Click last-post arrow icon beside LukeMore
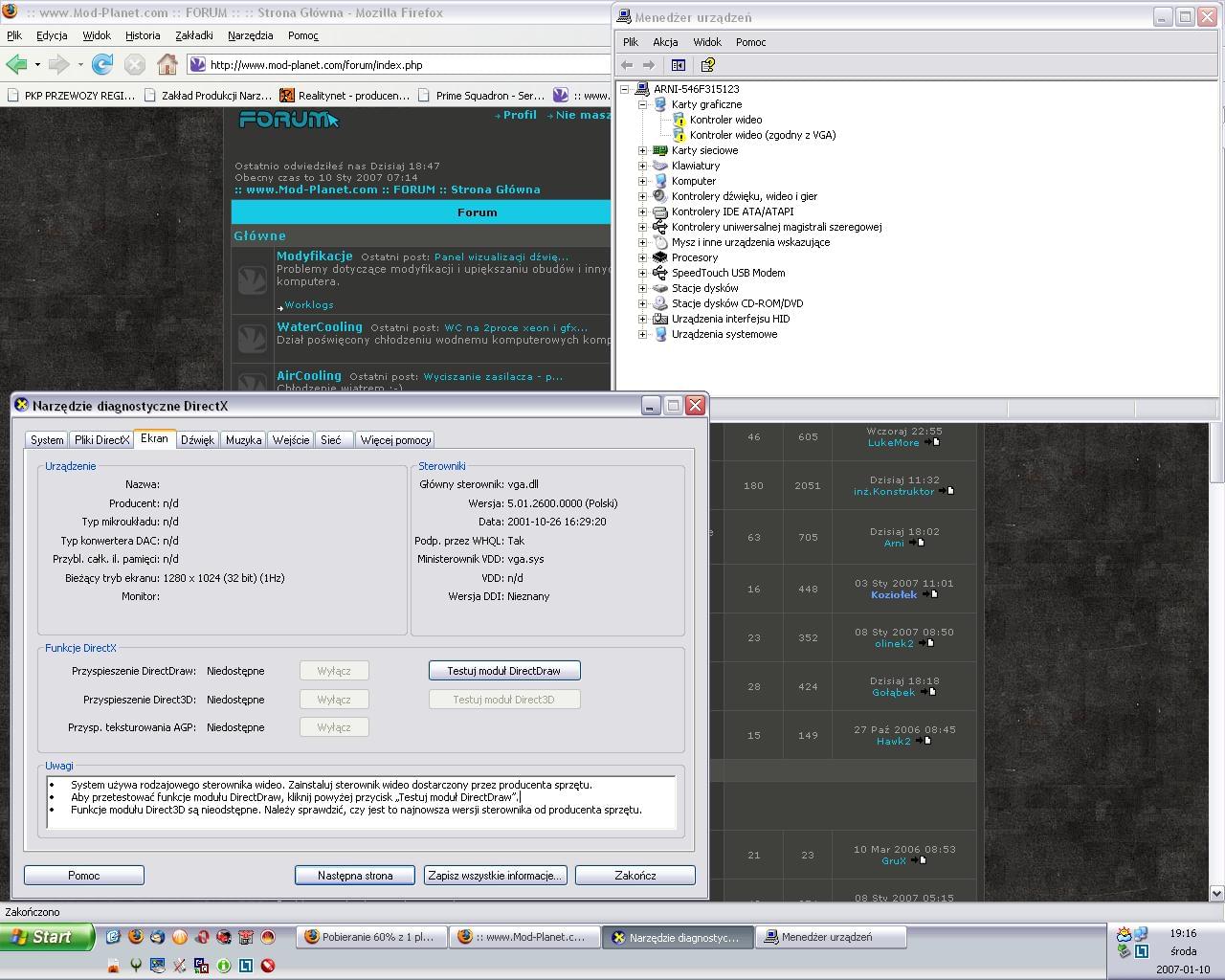This screenshot has width=1225, height=980. coord(931,442)
